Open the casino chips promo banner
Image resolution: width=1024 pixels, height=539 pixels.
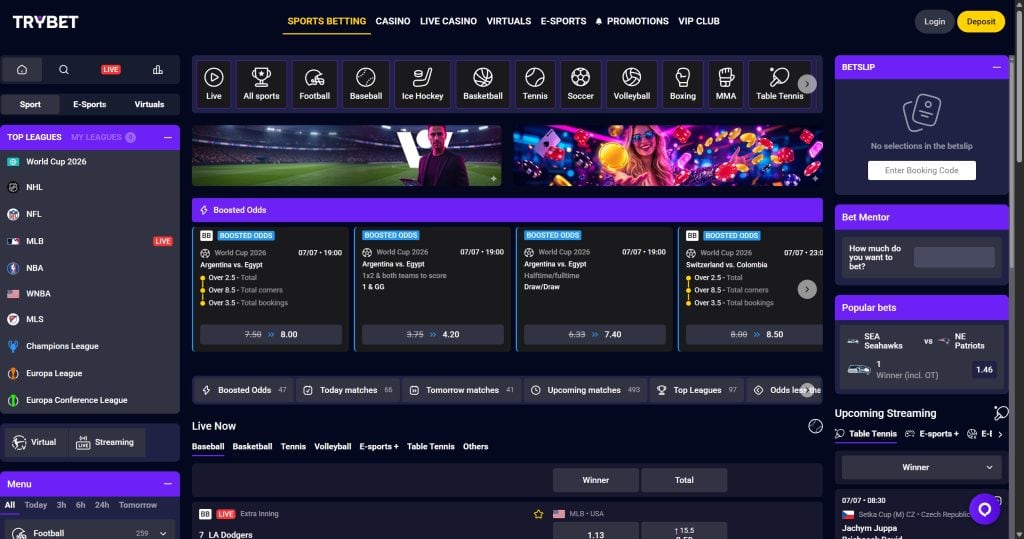667,155
